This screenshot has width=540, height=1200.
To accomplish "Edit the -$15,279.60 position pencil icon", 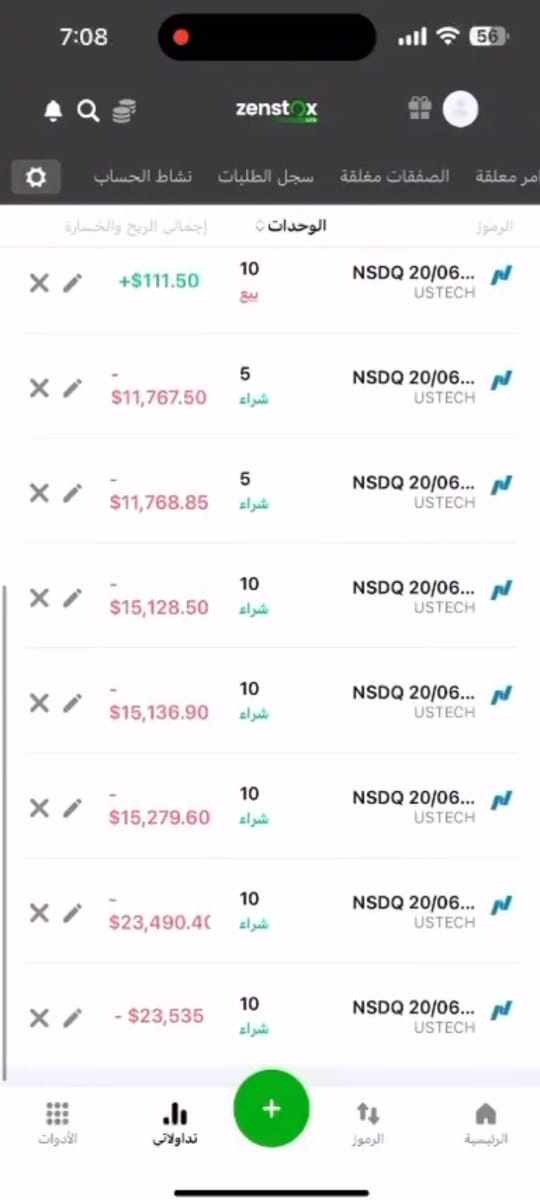I will click(72, 808).
